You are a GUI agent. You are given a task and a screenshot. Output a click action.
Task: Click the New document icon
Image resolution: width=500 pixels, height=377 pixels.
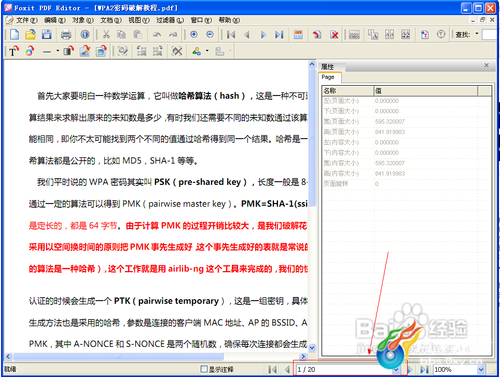(x=14, y=34)
